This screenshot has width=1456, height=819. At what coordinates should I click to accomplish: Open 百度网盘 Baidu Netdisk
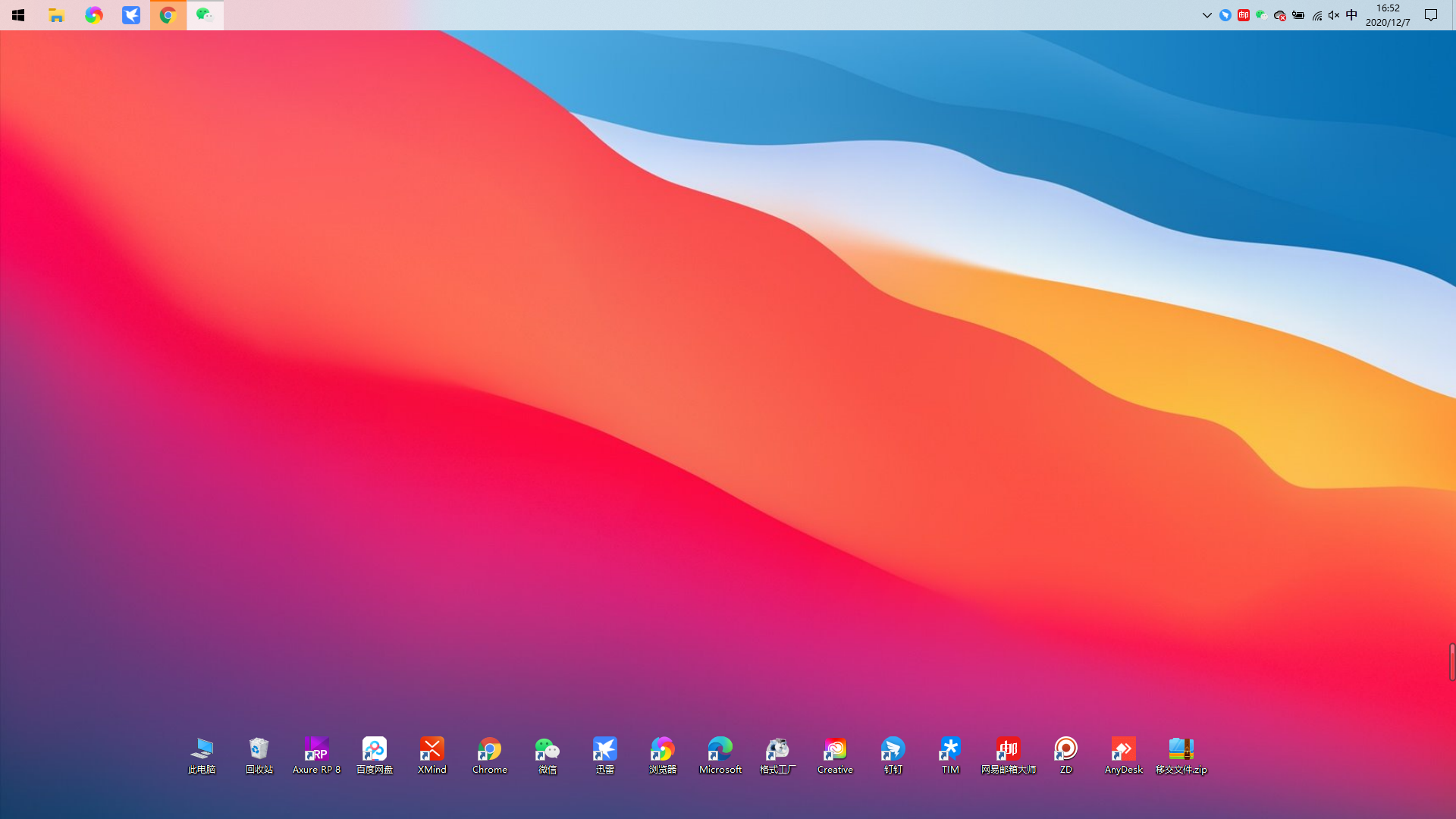pyautogui.click(x=374, y=751)
